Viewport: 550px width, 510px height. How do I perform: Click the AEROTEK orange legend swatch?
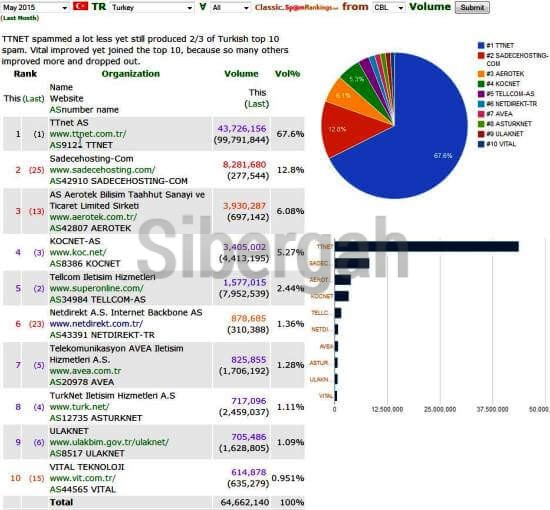click(x=481, y=74)
